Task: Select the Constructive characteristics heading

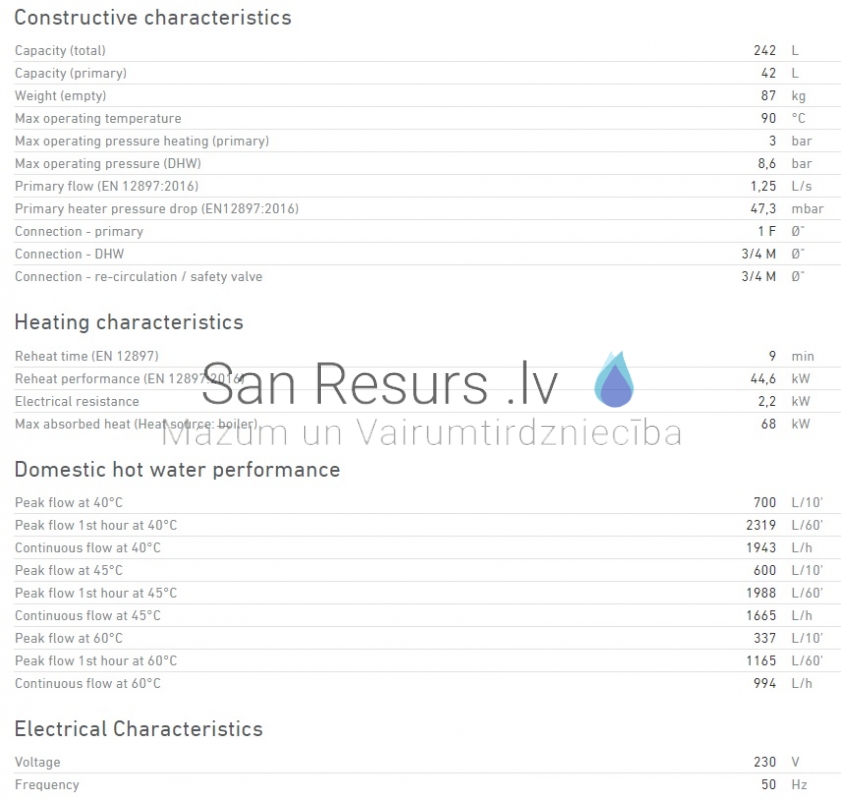Action: coord(153,18)
